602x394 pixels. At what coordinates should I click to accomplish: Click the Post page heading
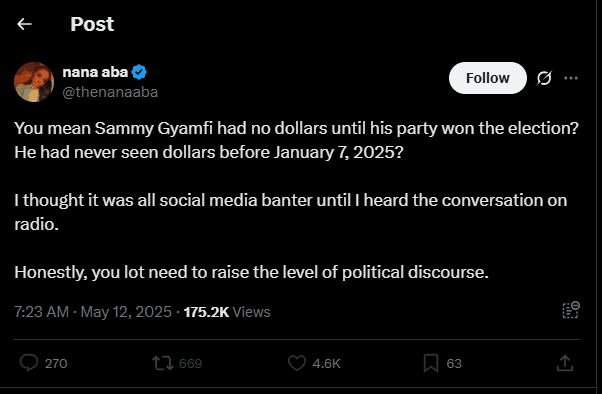click(x=92, y=24)
